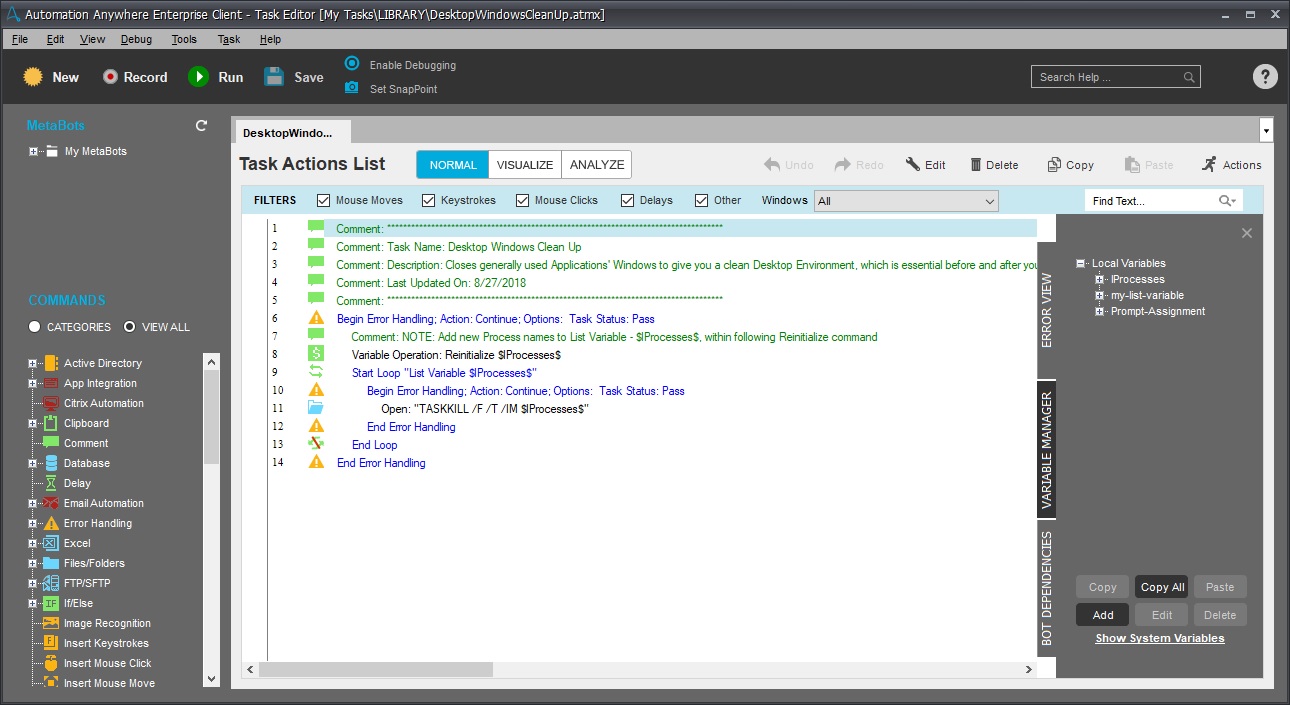Image resolution: width=1290 pixels, height=705 pixels.
Task: Click Add in Variable Manager
Action: [x=1103, y=615]
